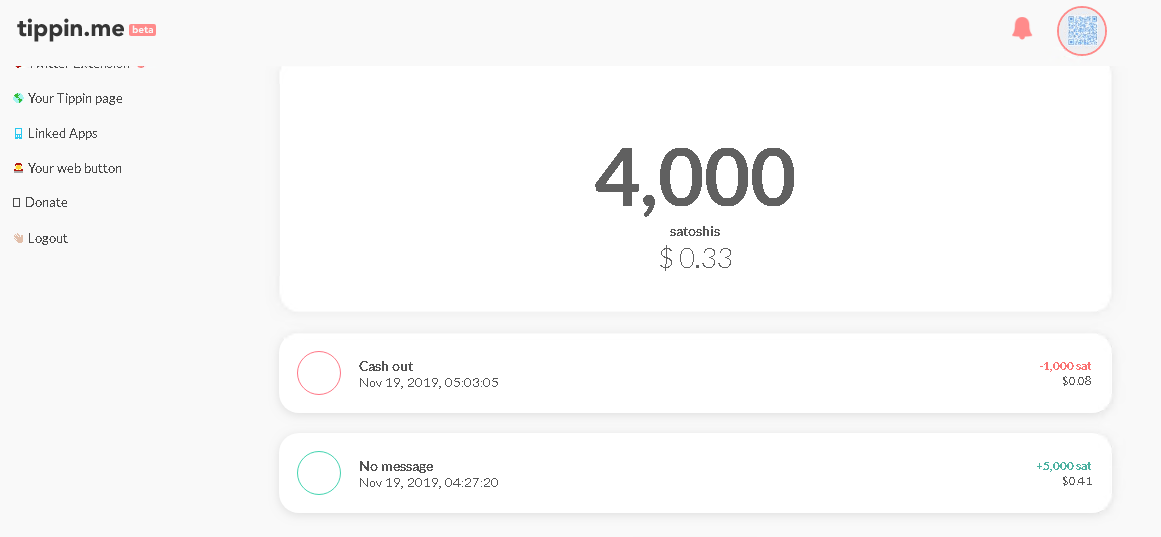The width and height of the screenshot is (1161, 537).
Task: Select Your web button menu item
Action: click(75, 168)
